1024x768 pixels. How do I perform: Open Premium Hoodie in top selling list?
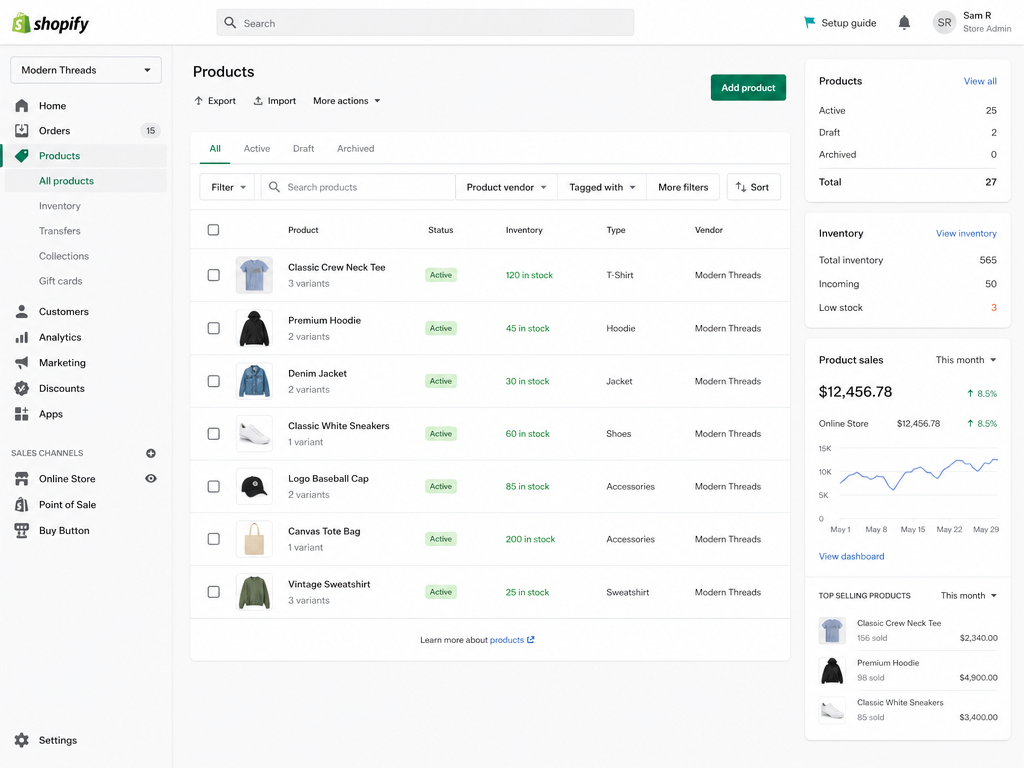click(x=908, y=670)
